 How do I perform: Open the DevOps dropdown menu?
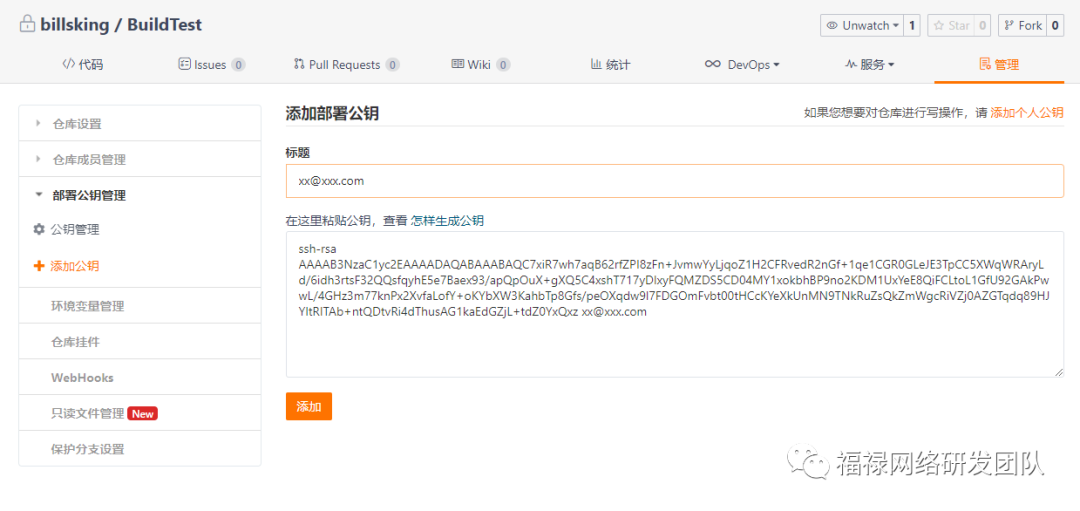[x=742, y=65]
